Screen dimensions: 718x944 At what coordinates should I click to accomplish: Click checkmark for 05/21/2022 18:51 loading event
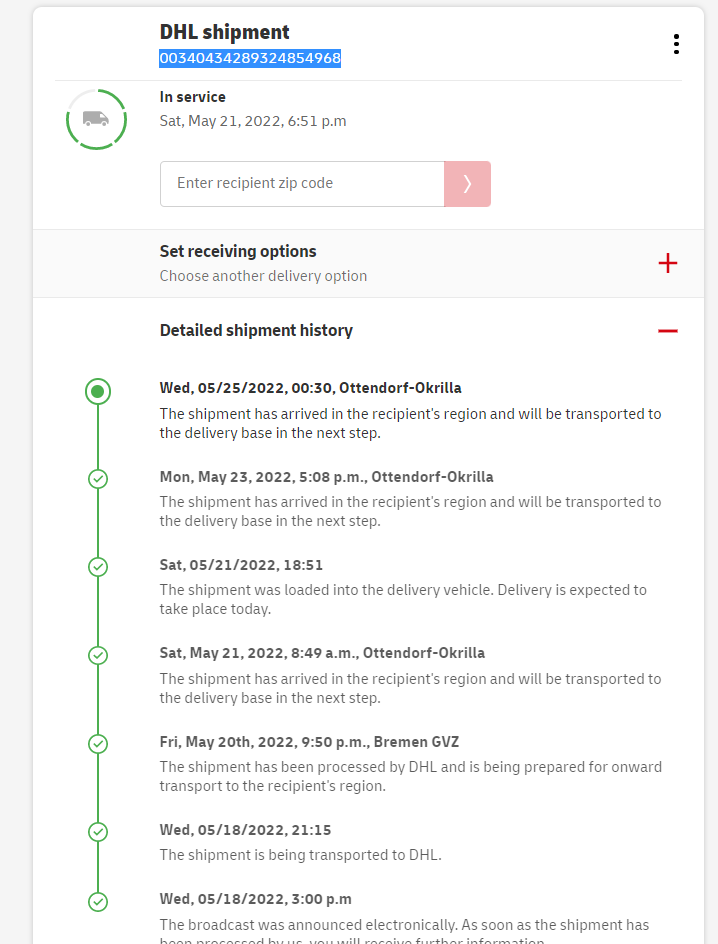(97, 567)
